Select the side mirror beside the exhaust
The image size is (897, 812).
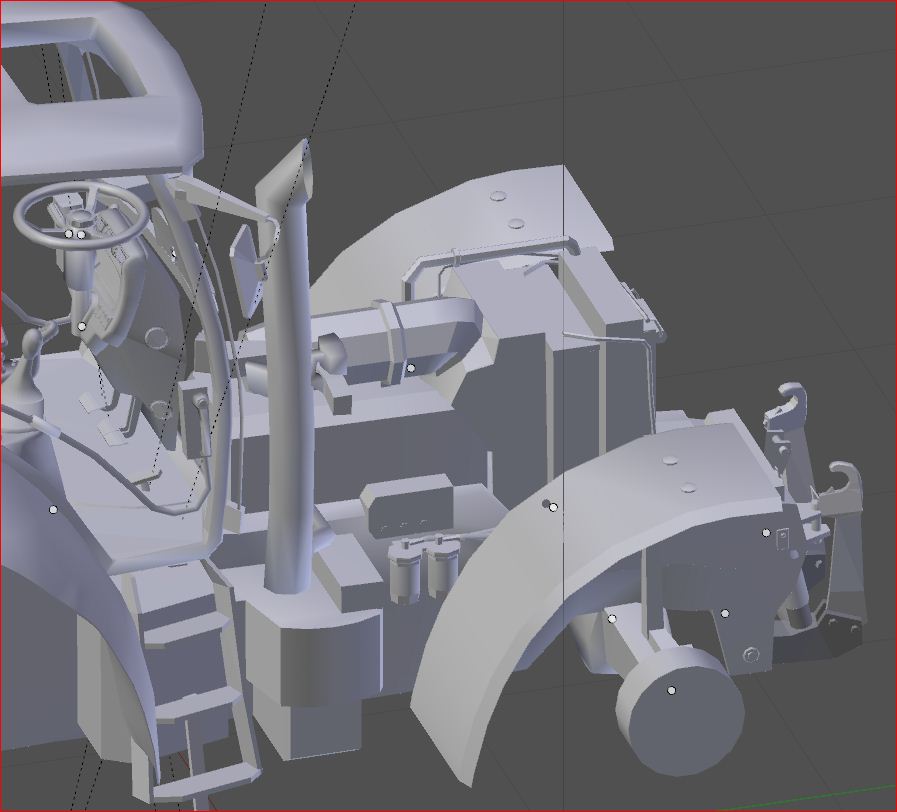click(247, 270)
